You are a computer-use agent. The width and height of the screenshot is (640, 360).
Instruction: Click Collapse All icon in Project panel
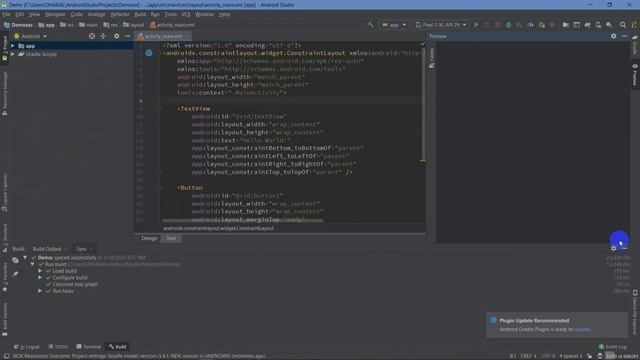pyautogui.click(x=103, y=36)
